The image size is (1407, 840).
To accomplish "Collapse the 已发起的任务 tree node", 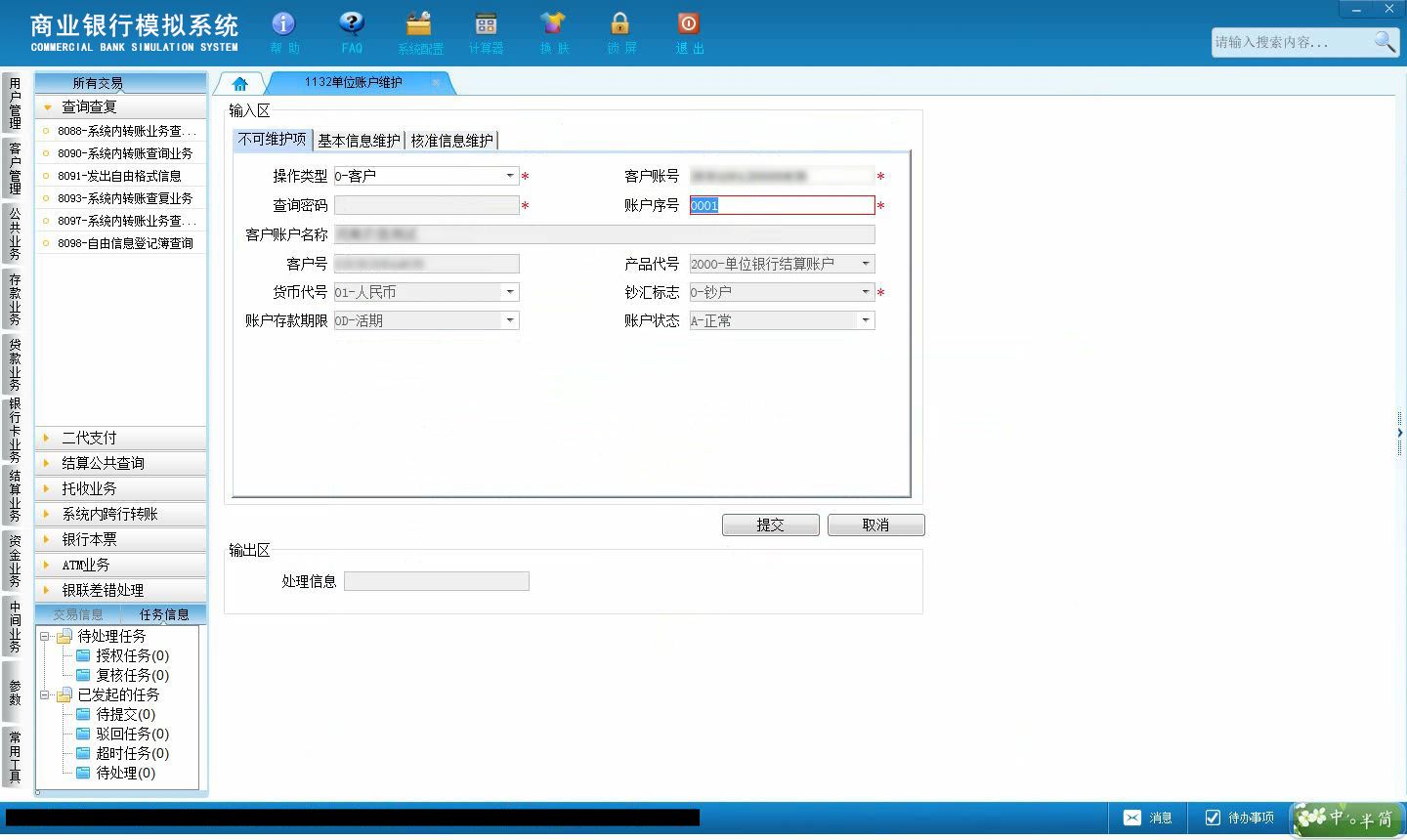I will click(44, 694).
